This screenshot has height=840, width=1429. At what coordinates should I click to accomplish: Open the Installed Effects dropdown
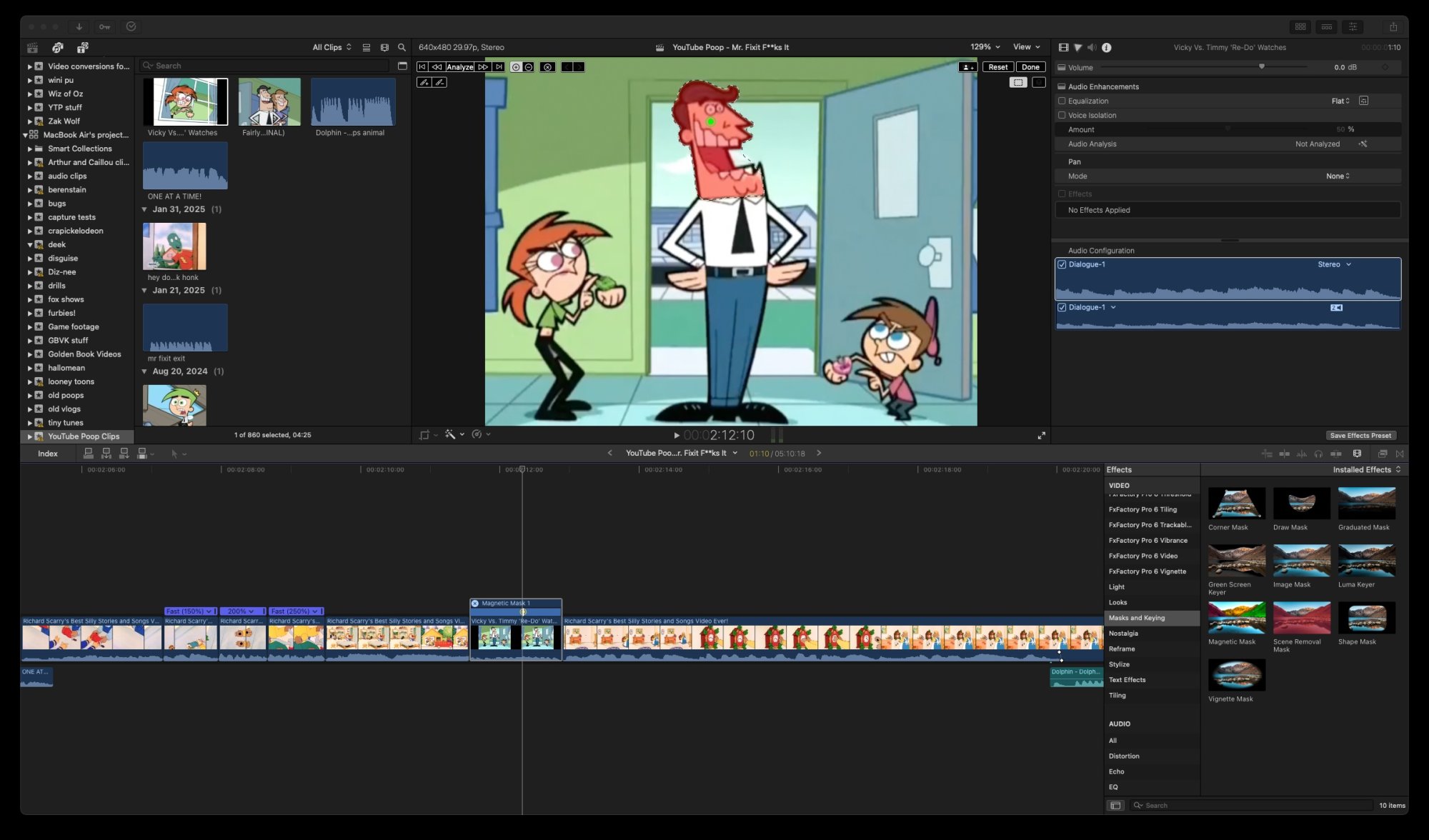pos(1366,469)
